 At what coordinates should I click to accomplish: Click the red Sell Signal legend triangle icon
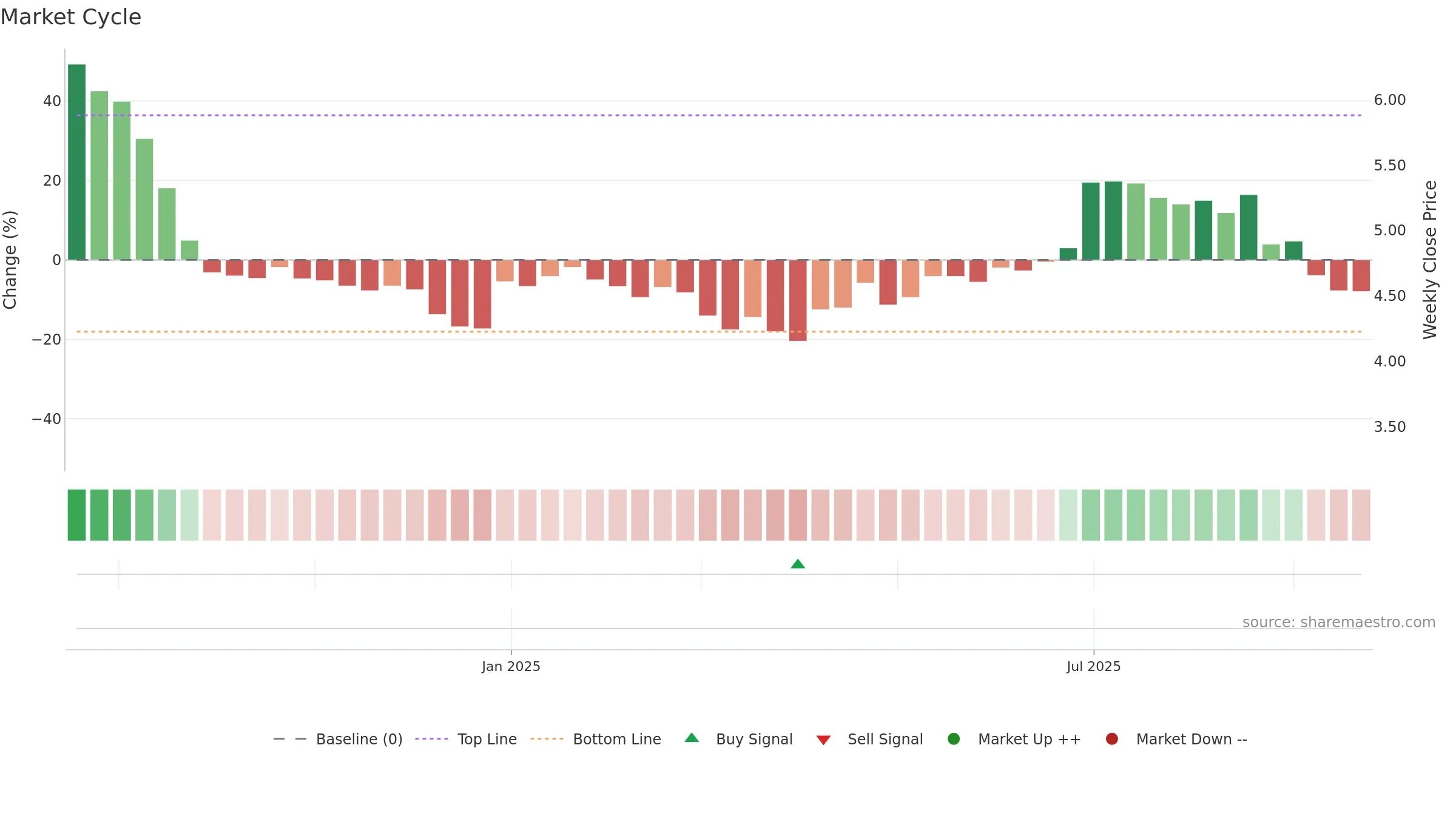tap(823, 740)
